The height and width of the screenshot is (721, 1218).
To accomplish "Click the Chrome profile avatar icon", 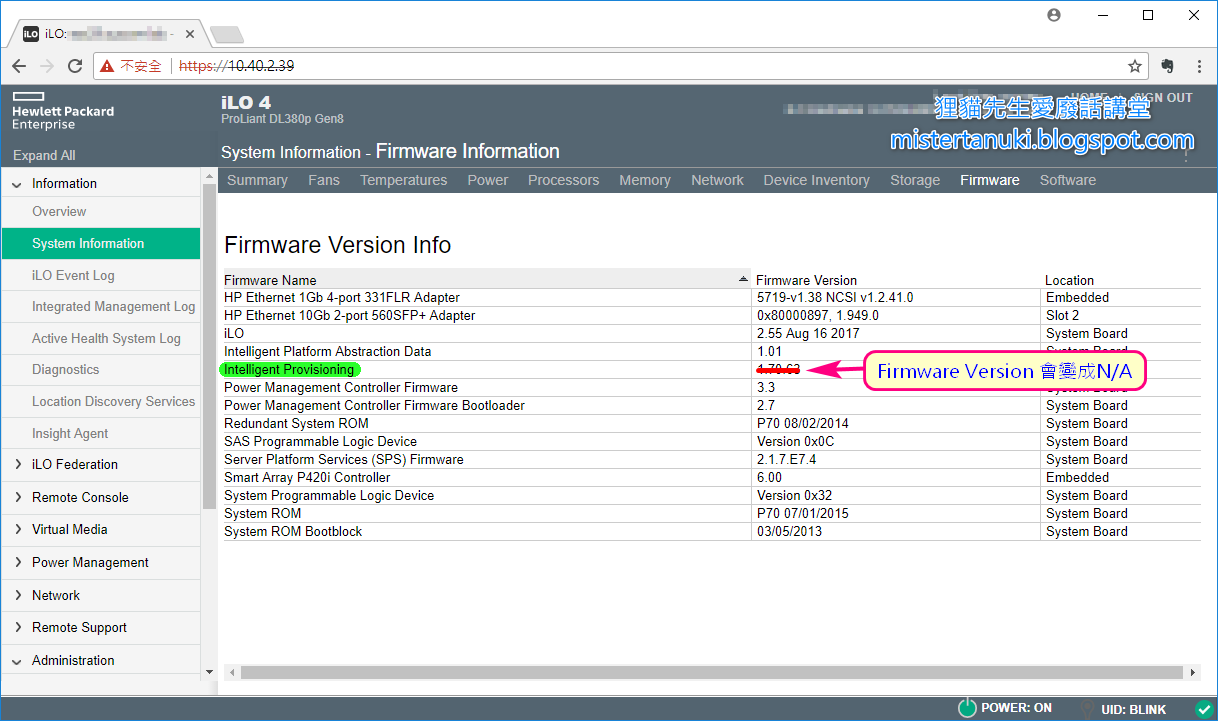I will [1054, 15].
